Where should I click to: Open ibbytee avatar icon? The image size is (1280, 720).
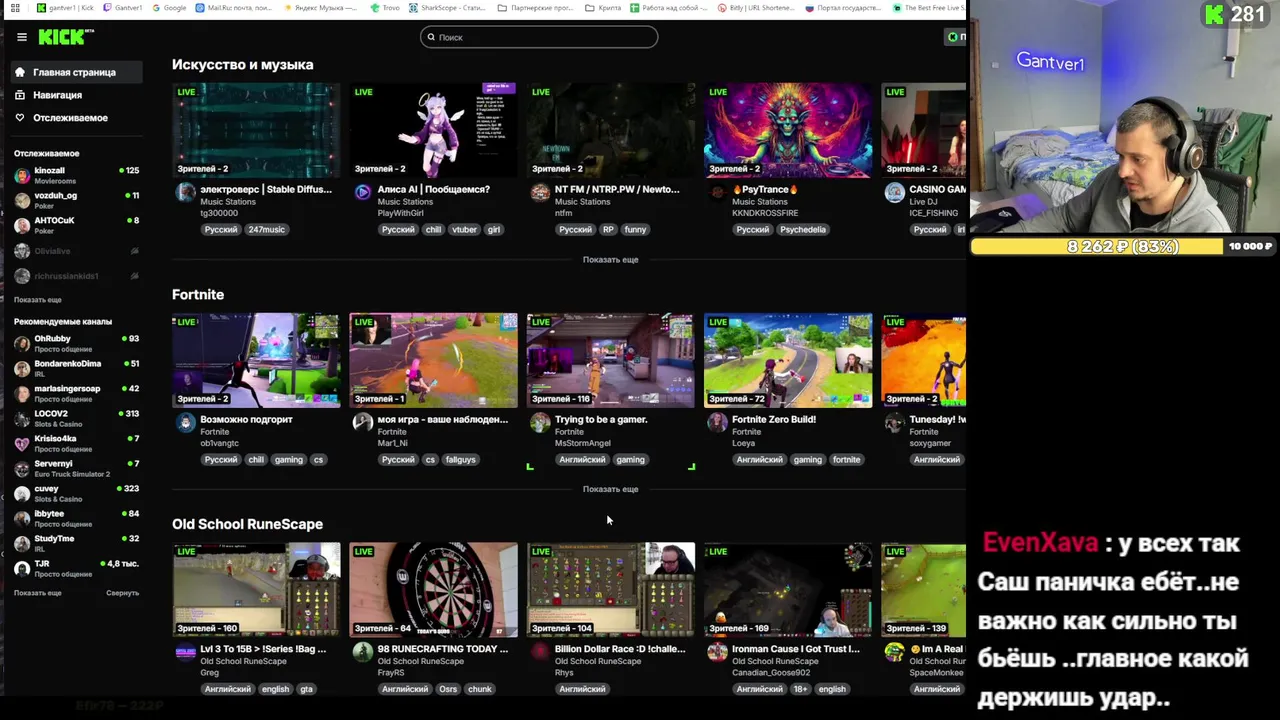22,518
